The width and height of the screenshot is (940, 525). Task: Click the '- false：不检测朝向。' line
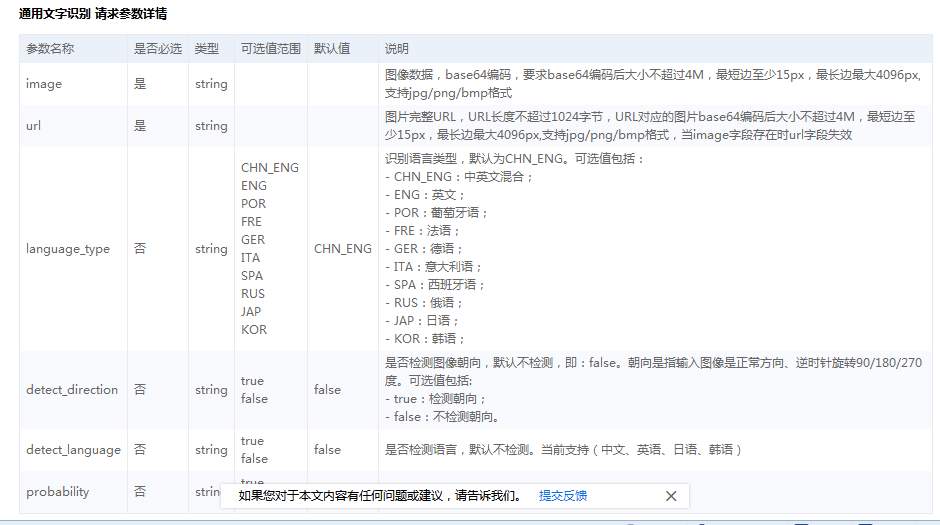coord(442,417)
